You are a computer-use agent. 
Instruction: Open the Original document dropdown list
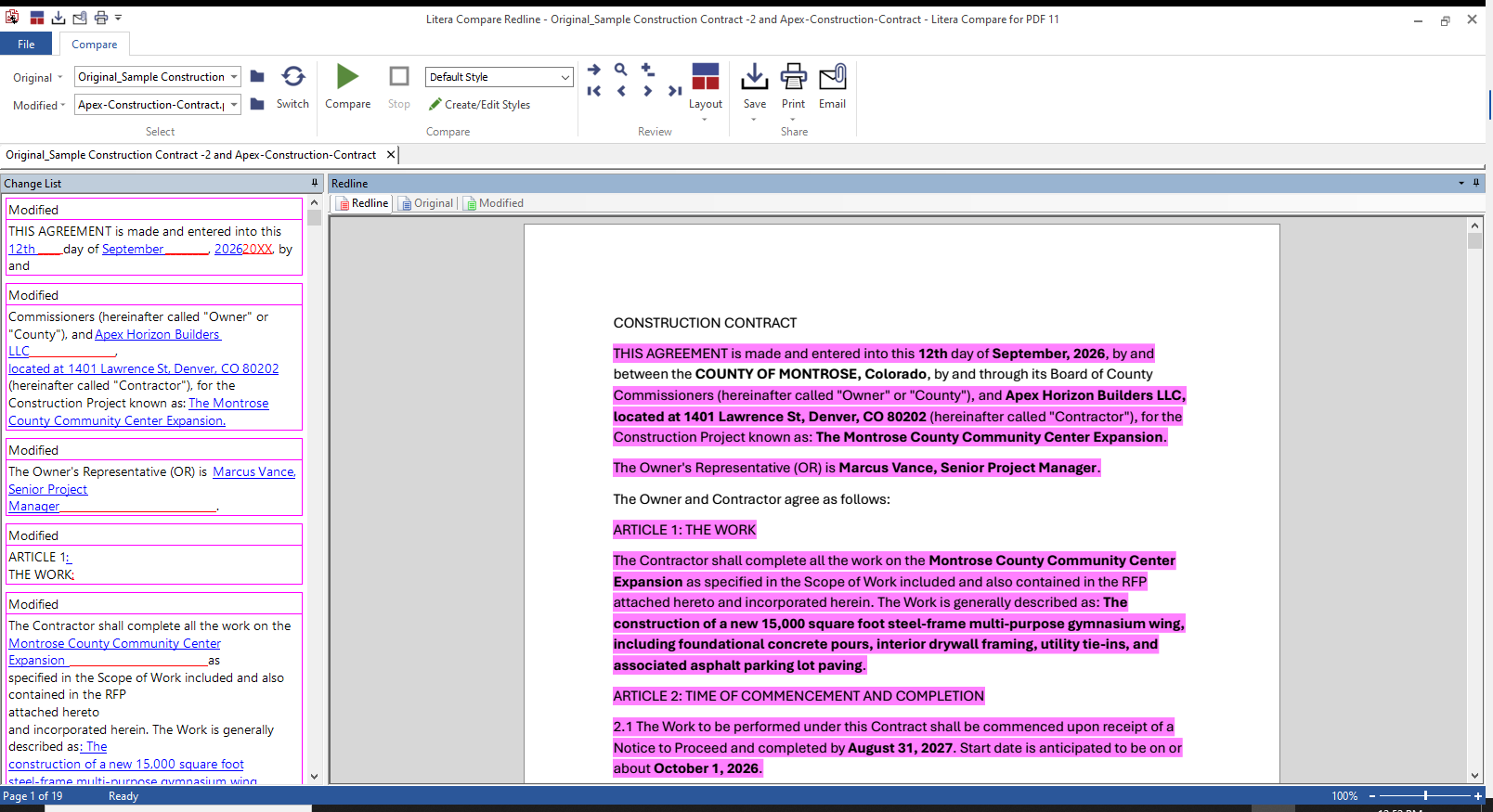234,77
